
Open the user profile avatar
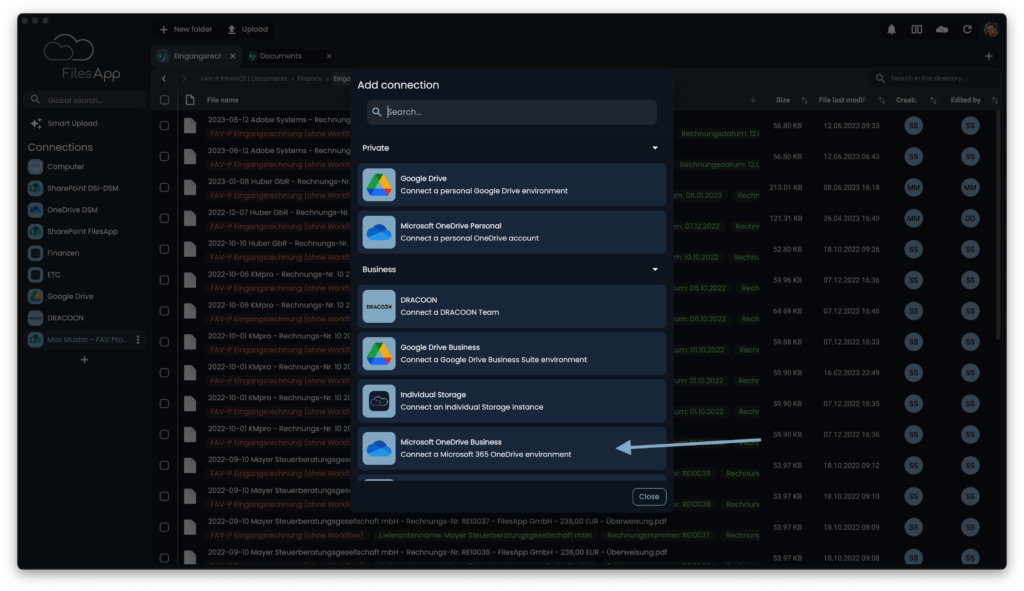[x=991, y=29]
